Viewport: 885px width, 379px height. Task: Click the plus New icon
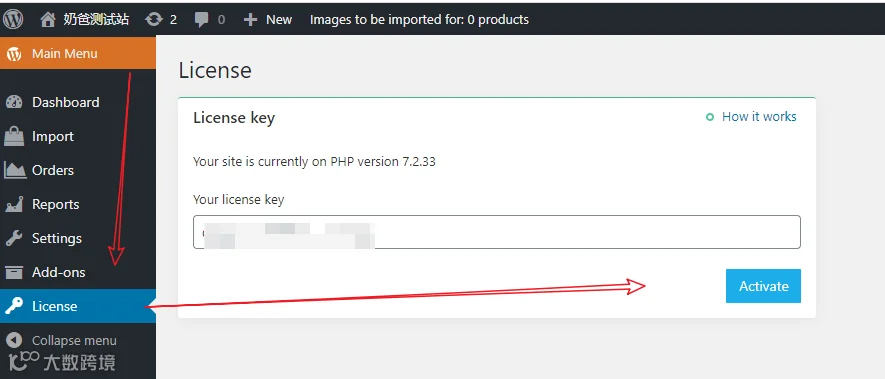[x=250, y=20]
